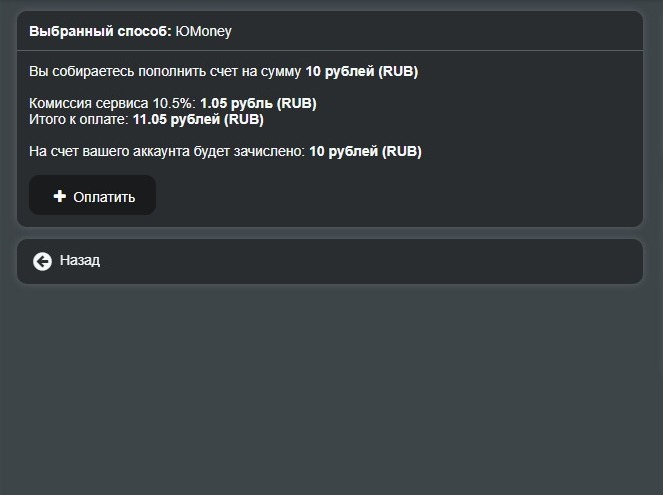Click the Итого к оплате label
Viewport: 663px width, 495px height.
79,119
